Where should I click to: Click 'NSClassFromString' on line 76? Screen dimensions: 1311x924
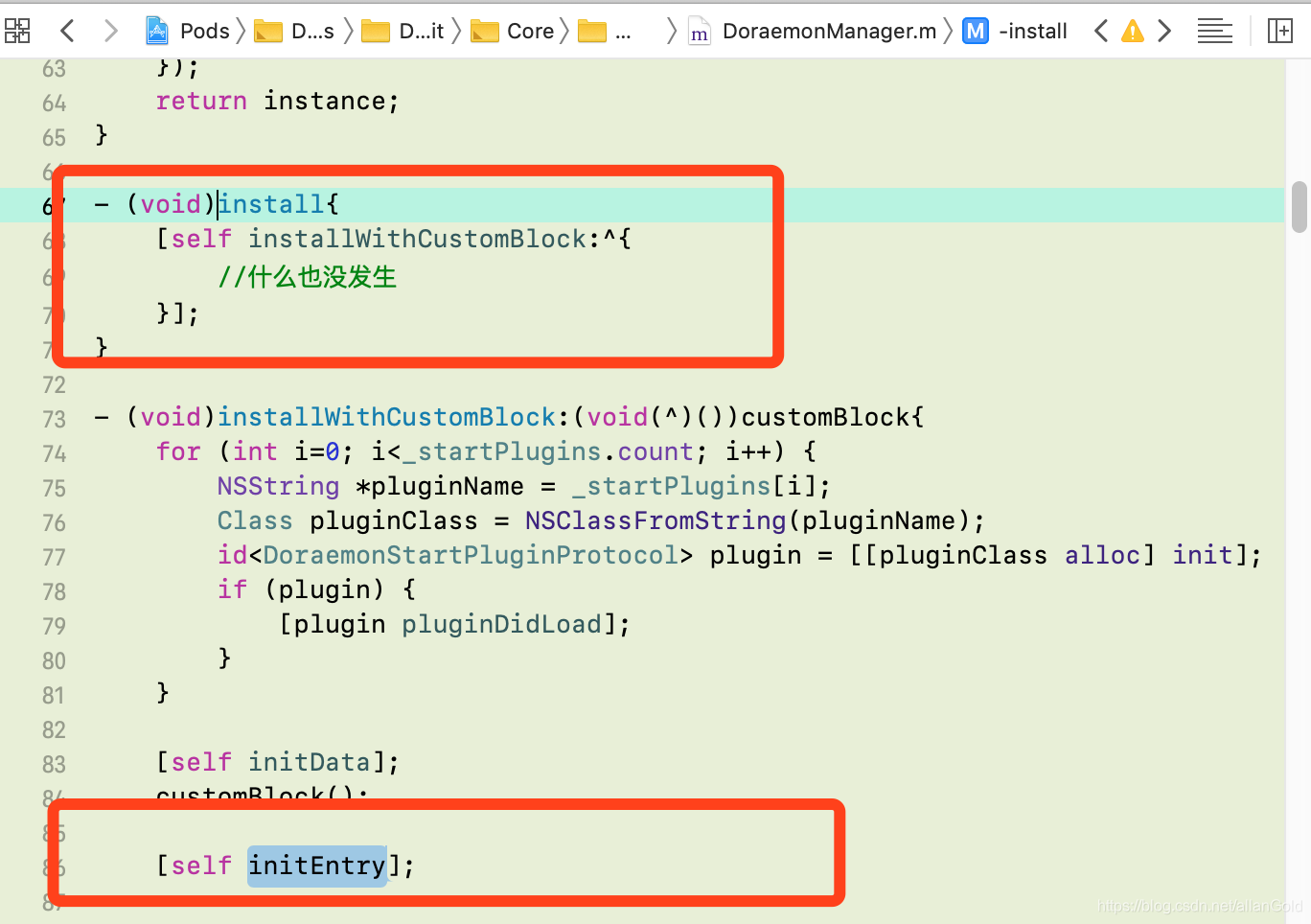655,520
